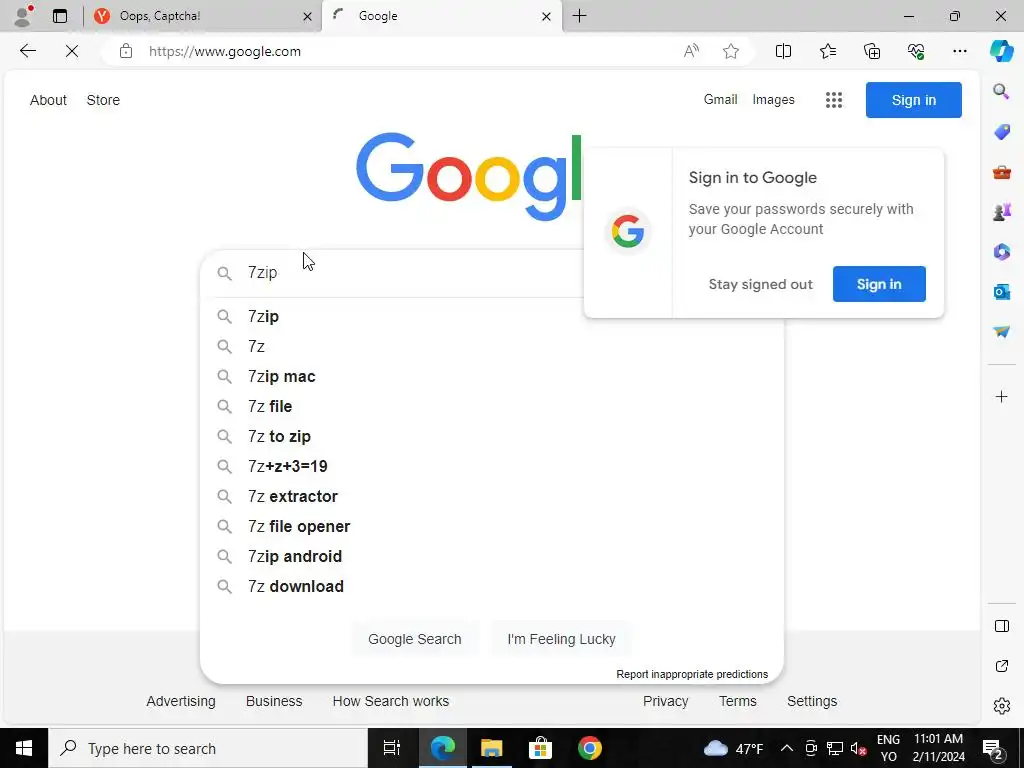
Task: Open the Settings and more ellipsis menu
Action: coord(959,52)
